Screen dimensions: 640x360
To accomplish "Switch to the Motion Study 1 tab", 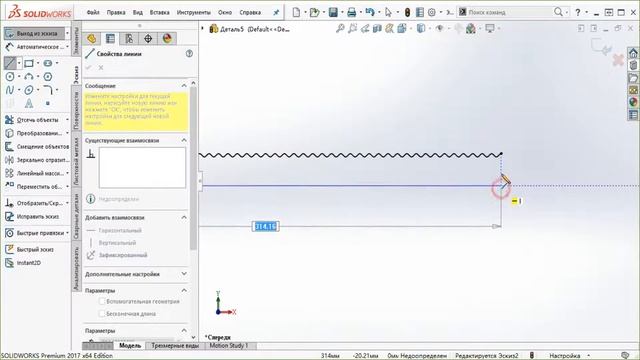I will 229,346.
